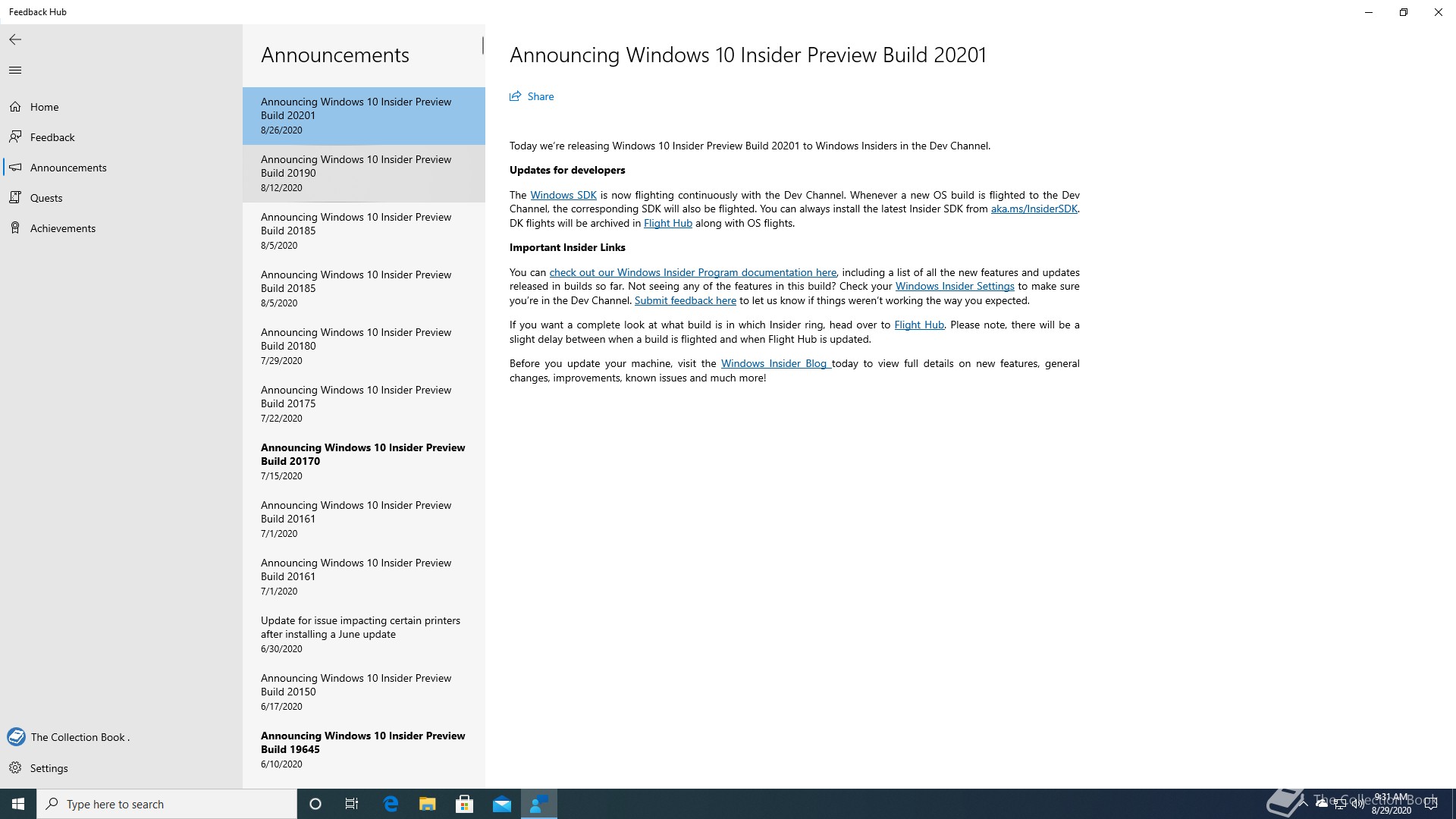
Task: Click the Achievements badge icon
Action: (x=15, y=228)
